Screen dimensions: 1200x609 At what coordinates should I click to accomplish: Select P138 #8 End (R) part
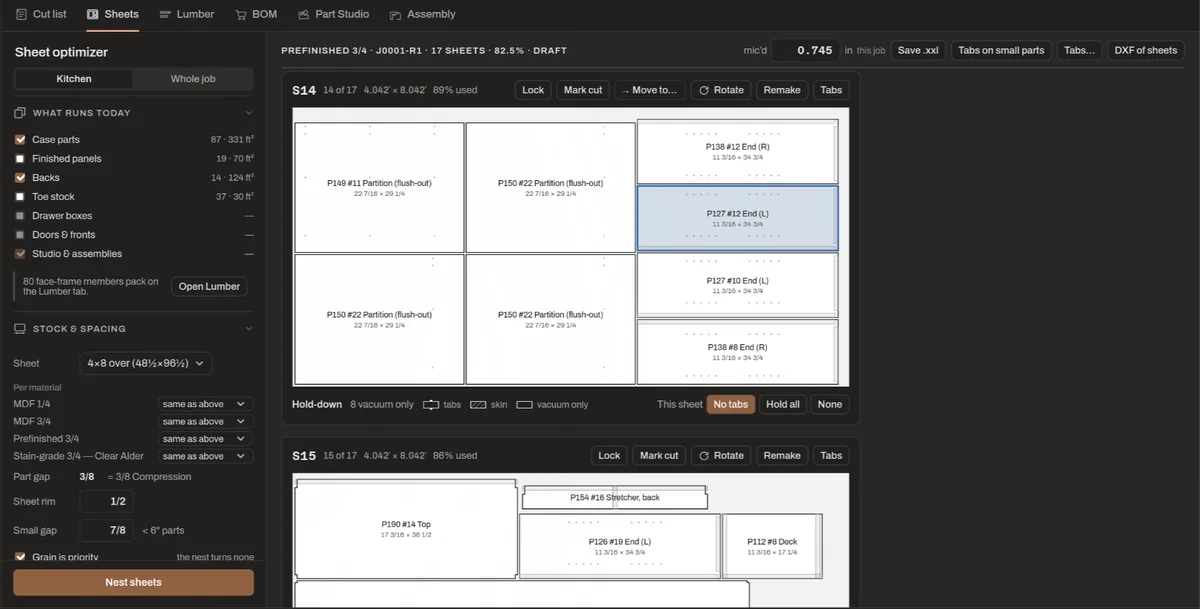tap(737, 352)
